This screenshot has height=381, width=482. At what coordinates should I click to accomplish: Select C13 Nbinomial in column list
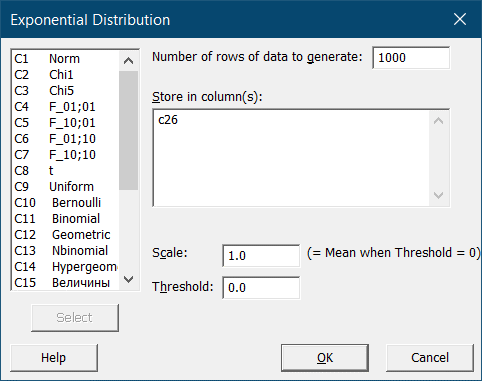[x=65, y=251]
